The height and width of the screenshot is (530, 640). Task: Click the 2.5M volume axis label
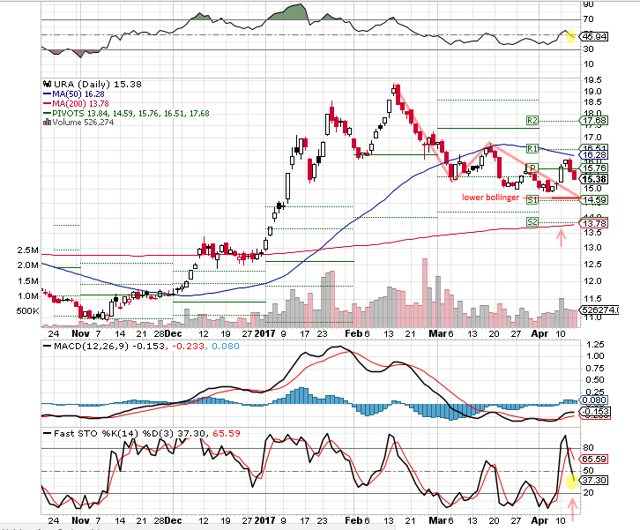[x=28, y=250]
